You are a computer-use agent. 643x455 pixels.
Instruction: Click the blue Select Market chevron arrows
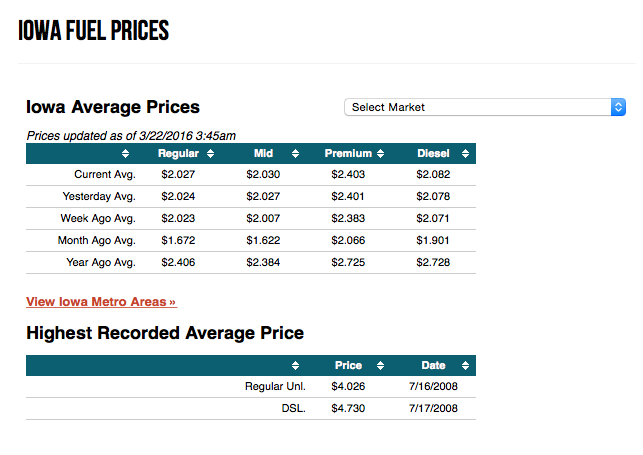pyautogui.click(x=618, y=107)
